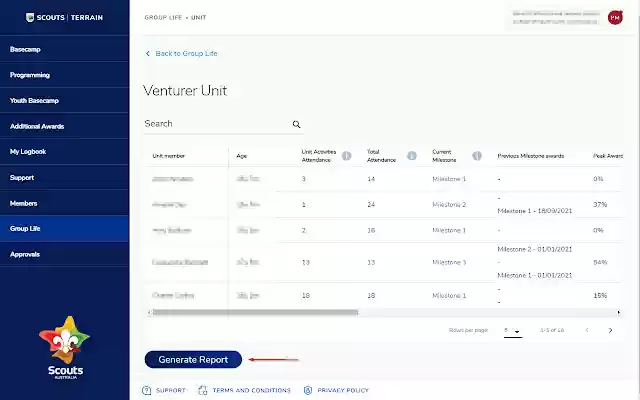Image resolution: width=640 pixels, height=400 pixels.
Task: Click the Support question mark icon
Action: coord(147,391)
